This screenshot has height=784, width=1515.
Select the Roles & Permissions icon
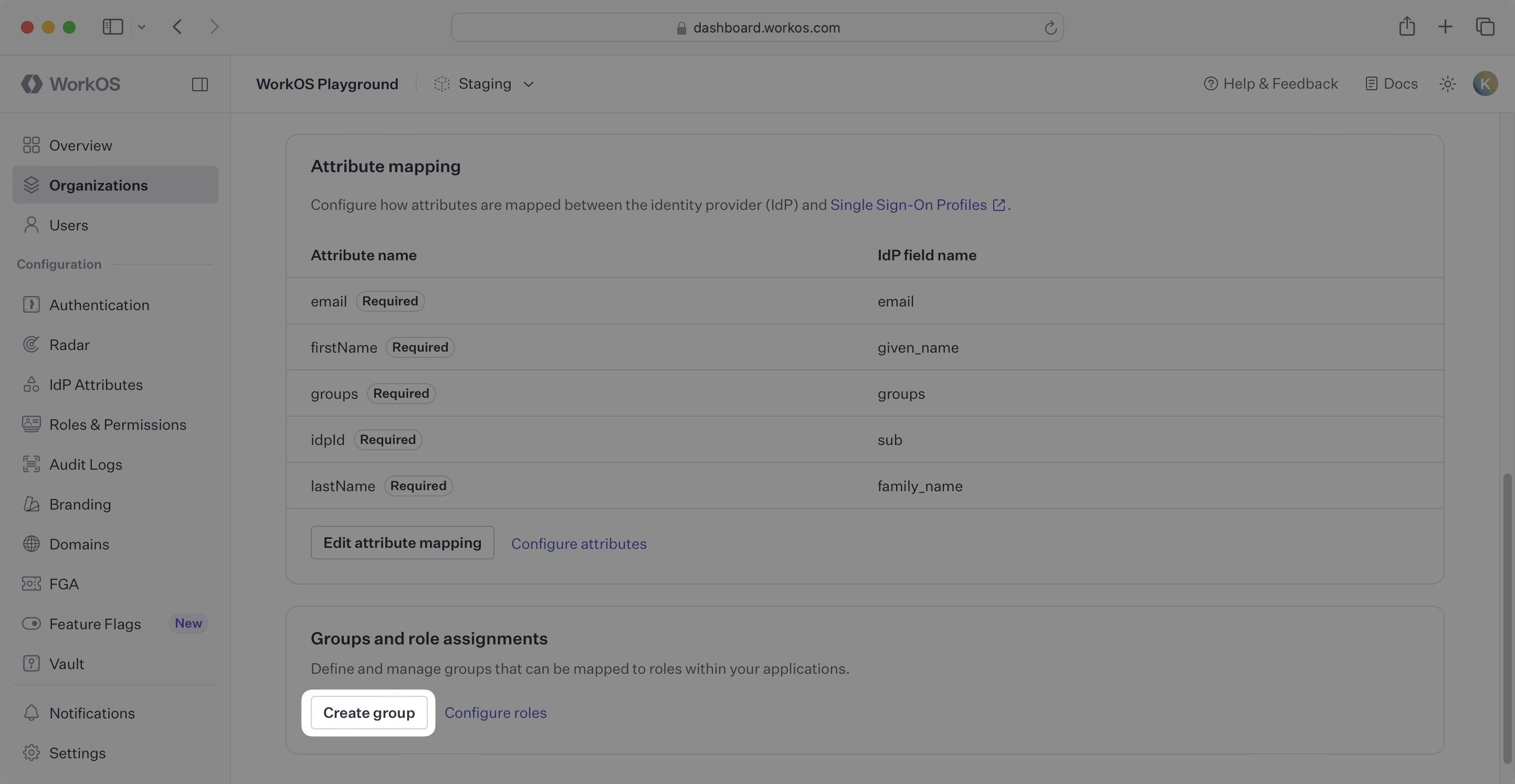(x=31, y=423)
